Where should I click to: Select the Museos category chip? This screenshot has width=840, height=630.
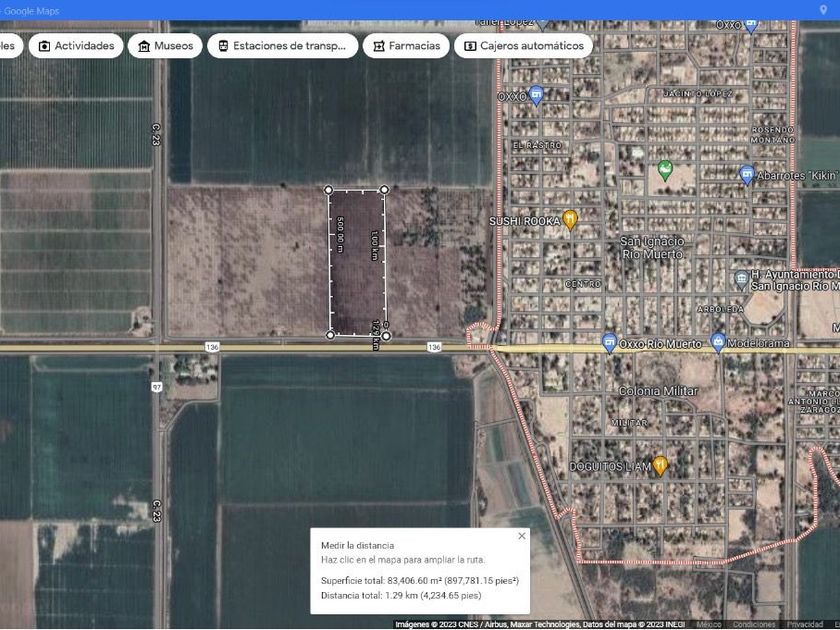pos(166,46)
